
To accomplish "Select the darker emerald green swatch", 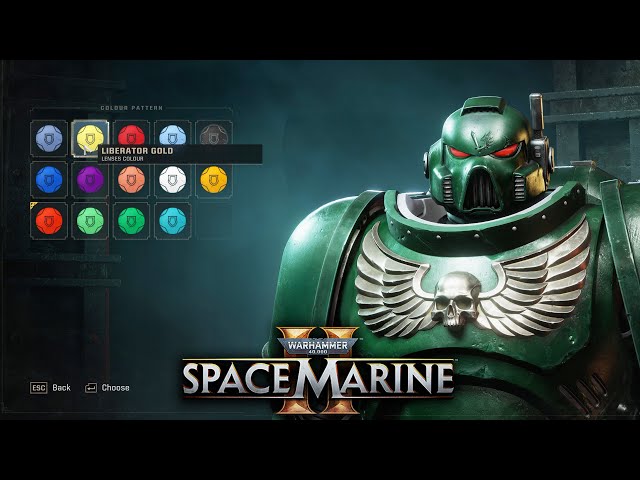I will click(131, 221).
